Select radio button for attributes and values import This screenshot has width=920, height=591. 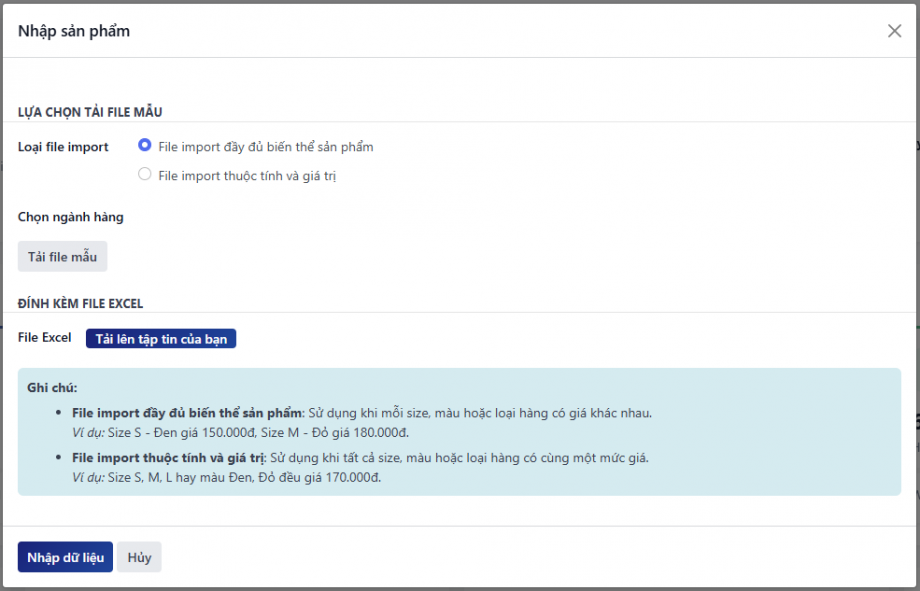click(145, 175)
